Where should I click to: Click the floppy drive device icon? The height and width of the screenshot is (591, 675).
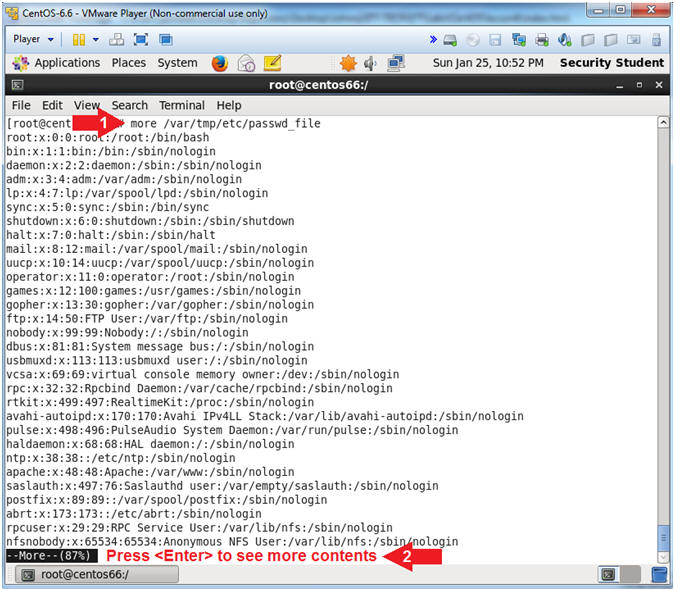coord(495,40)
